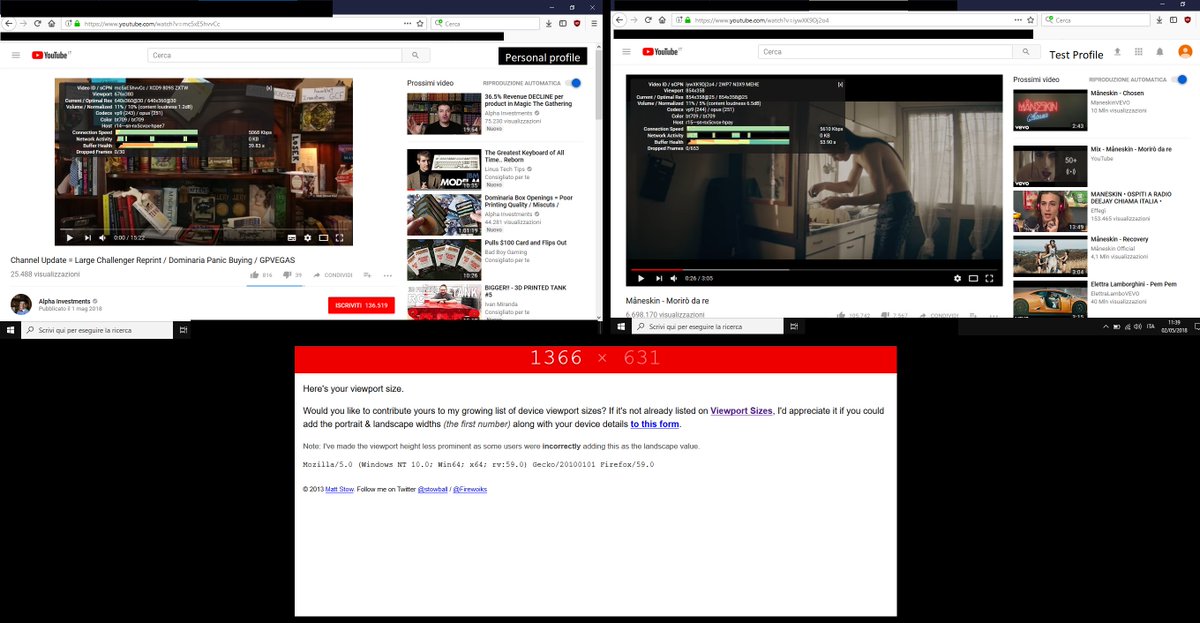
Task: Seek on the right video progress bar
Action: click(813, 268)
